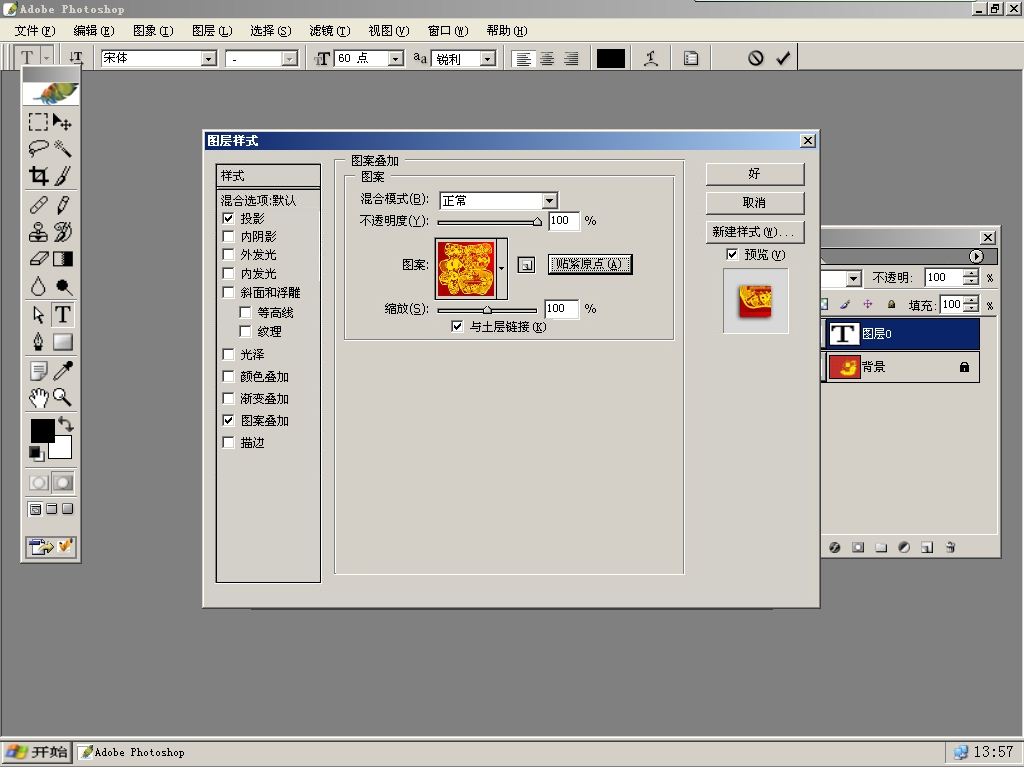Select the Type tool in toolbox
The width and height of the screenshot is (1024, 768).
coord(63,315)
